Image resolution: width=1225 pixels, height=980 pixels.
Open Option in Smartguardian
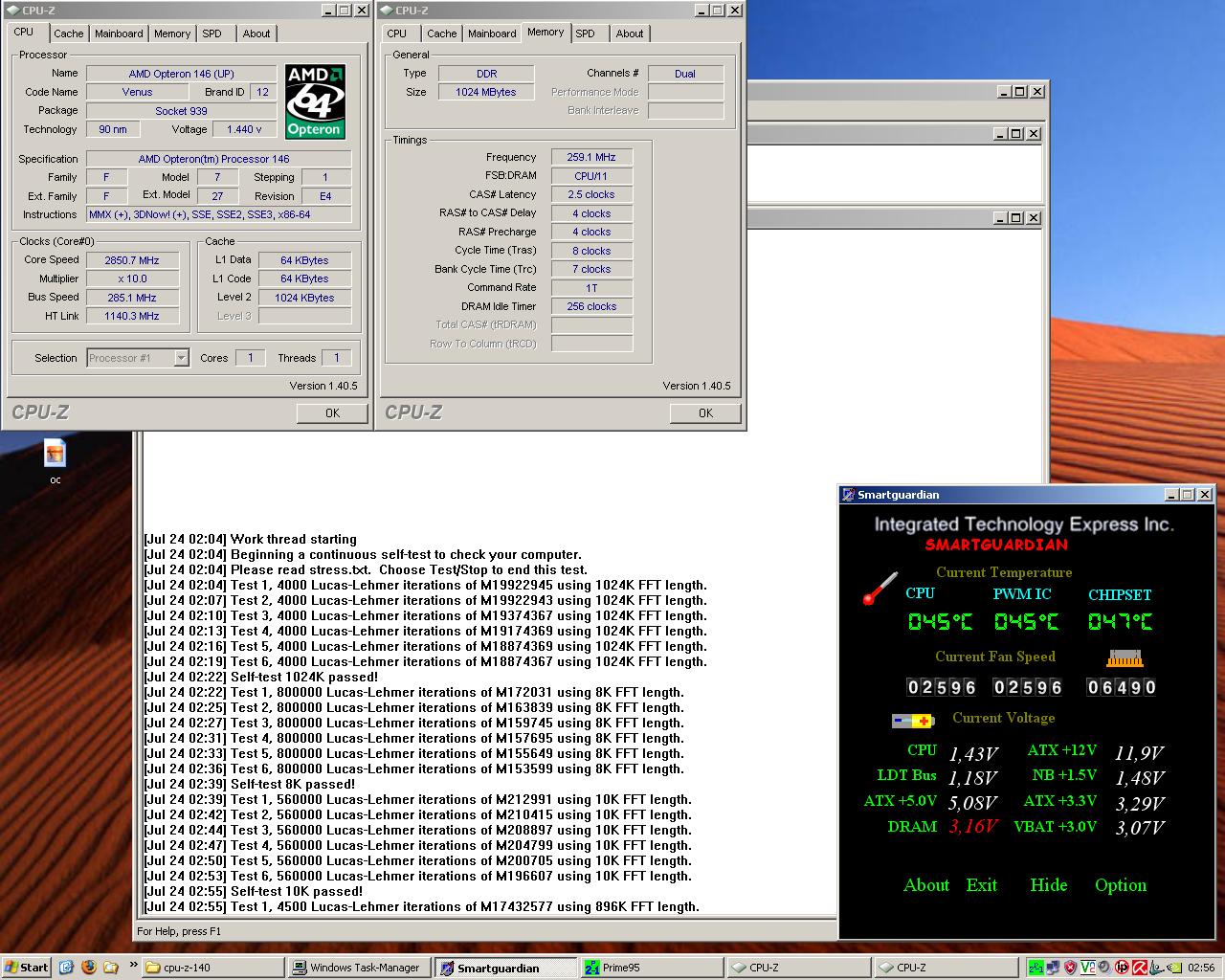tap(1121, 885)
